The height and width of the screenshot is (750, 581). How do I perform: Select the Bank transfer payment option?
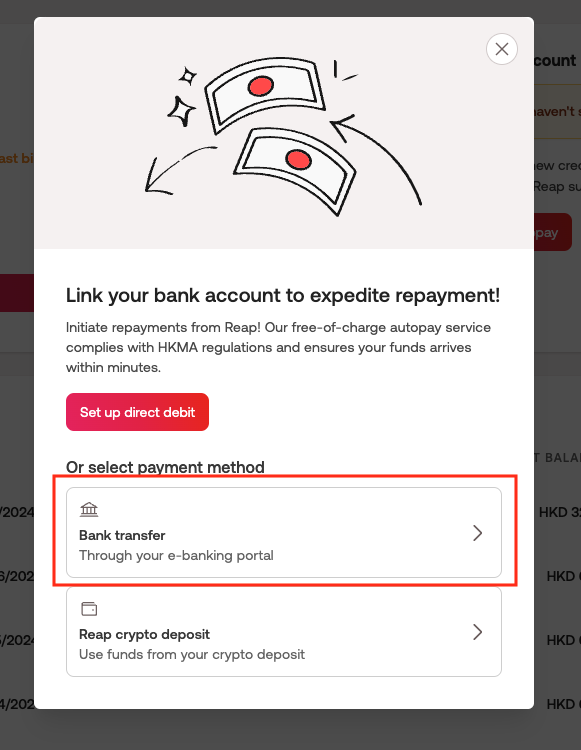(284, 532)
